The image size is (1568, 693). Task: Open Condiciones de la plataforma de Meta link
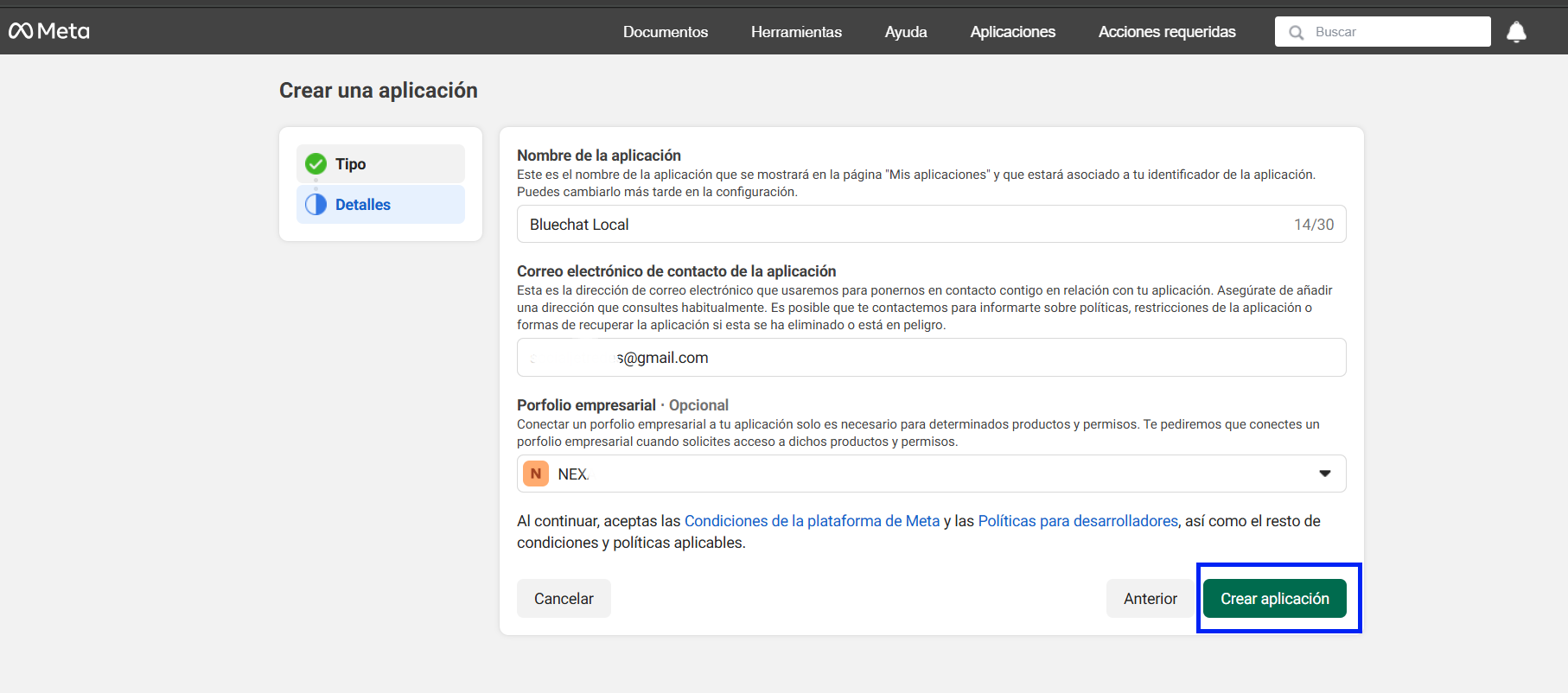coord(812,521)
